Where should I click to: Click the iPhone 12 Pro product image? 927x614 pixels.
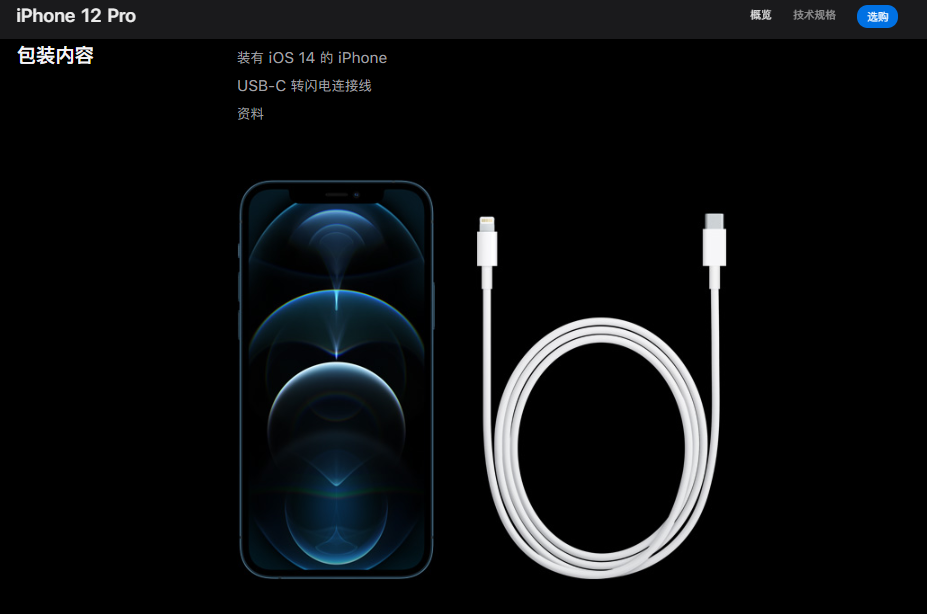tap(336, 379)
